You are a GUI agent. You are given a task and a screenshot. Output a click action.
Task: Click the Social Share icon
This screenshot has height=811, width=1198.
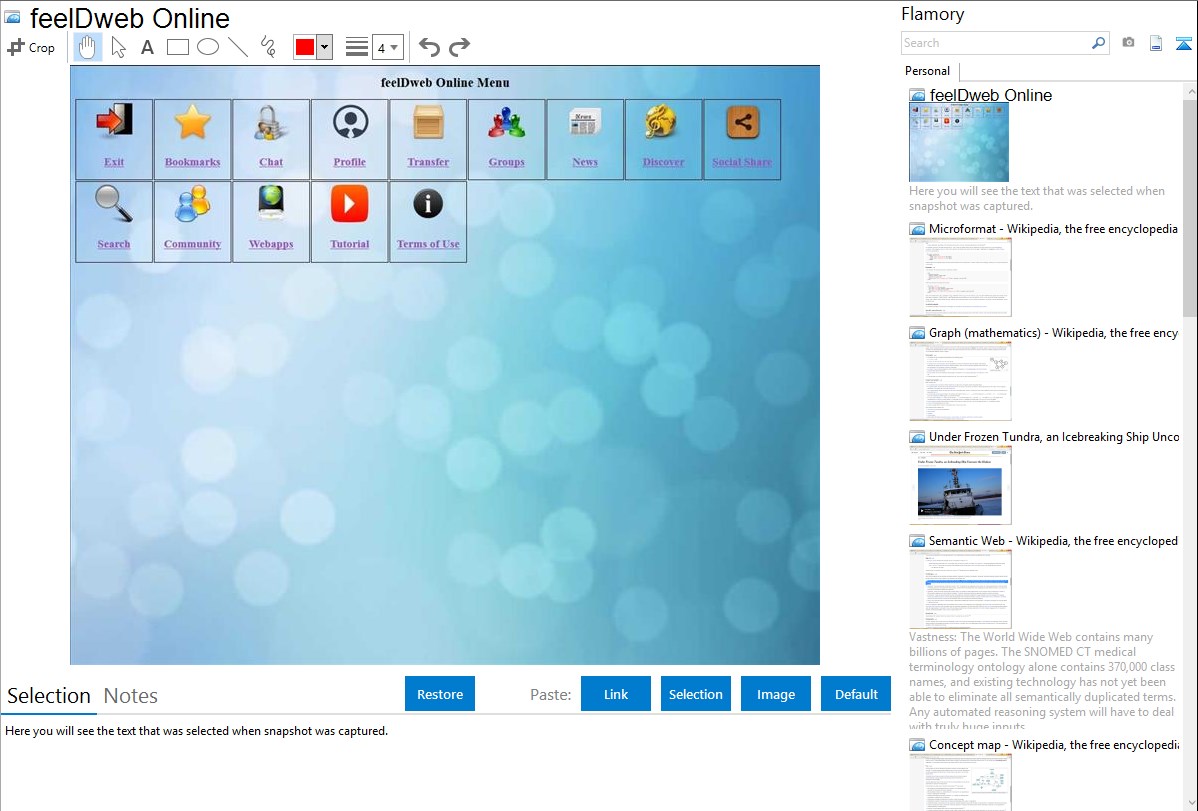click(x=742, y=122)
